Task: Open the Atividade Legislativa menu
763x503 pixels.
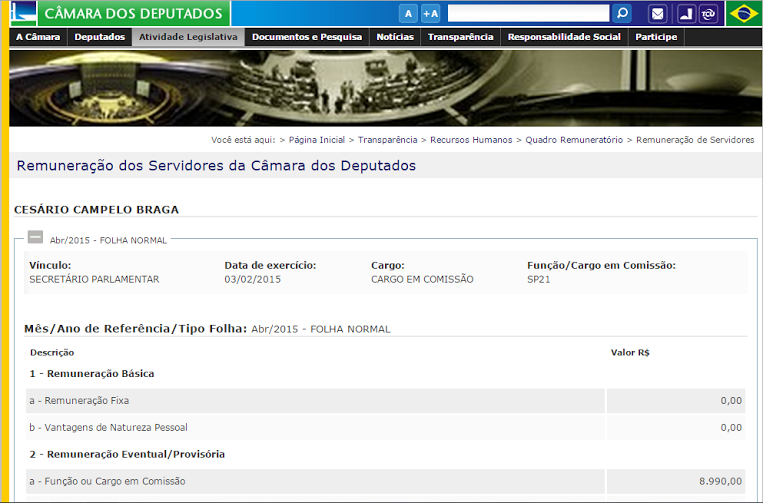Action: coord(188,37)
